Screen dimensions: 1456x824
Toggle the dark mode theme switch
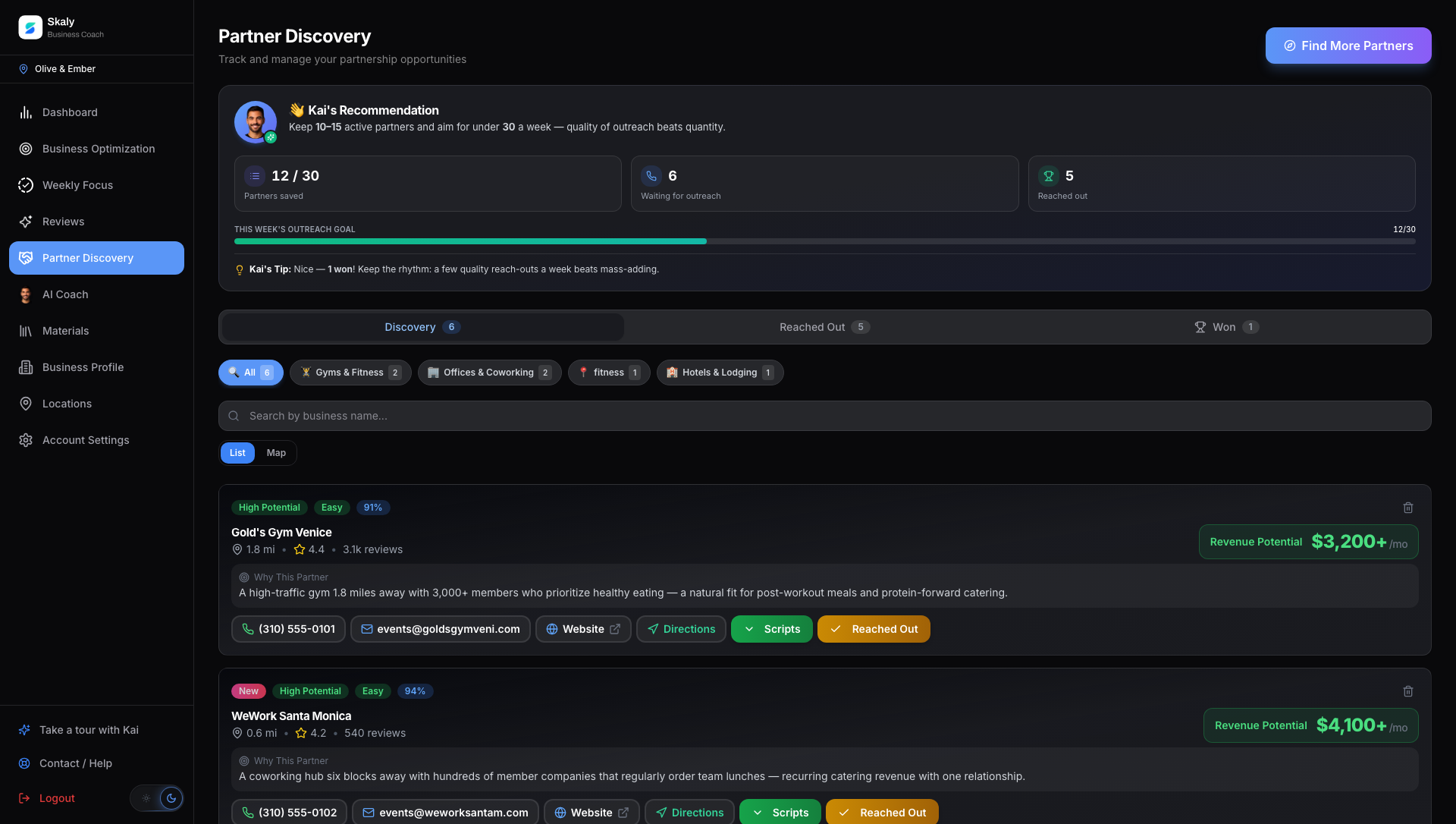pyautogui.click(x=157, y=798)
